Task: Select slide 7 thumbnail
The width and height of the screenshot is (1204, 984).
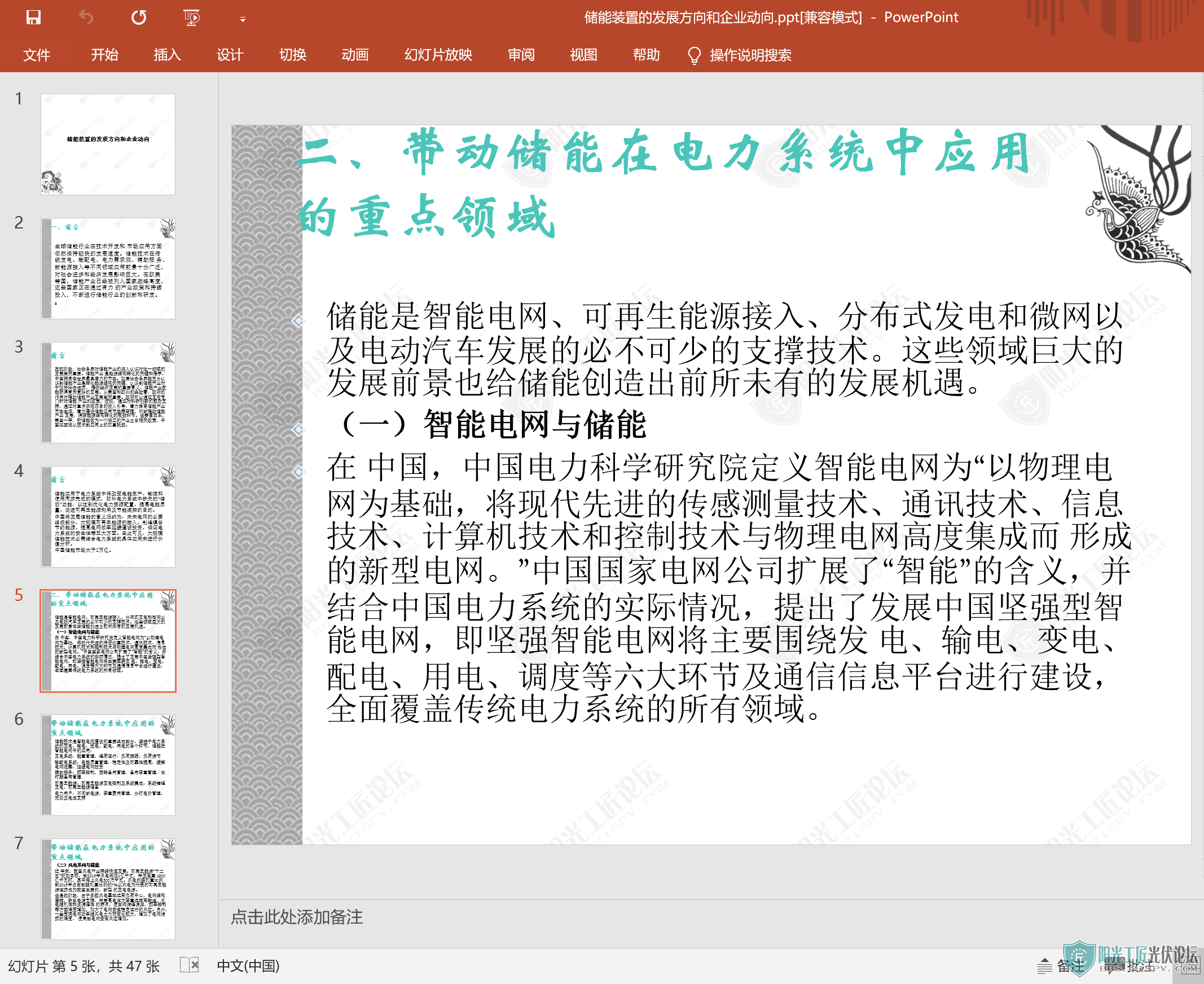Action: pos(108,889)
